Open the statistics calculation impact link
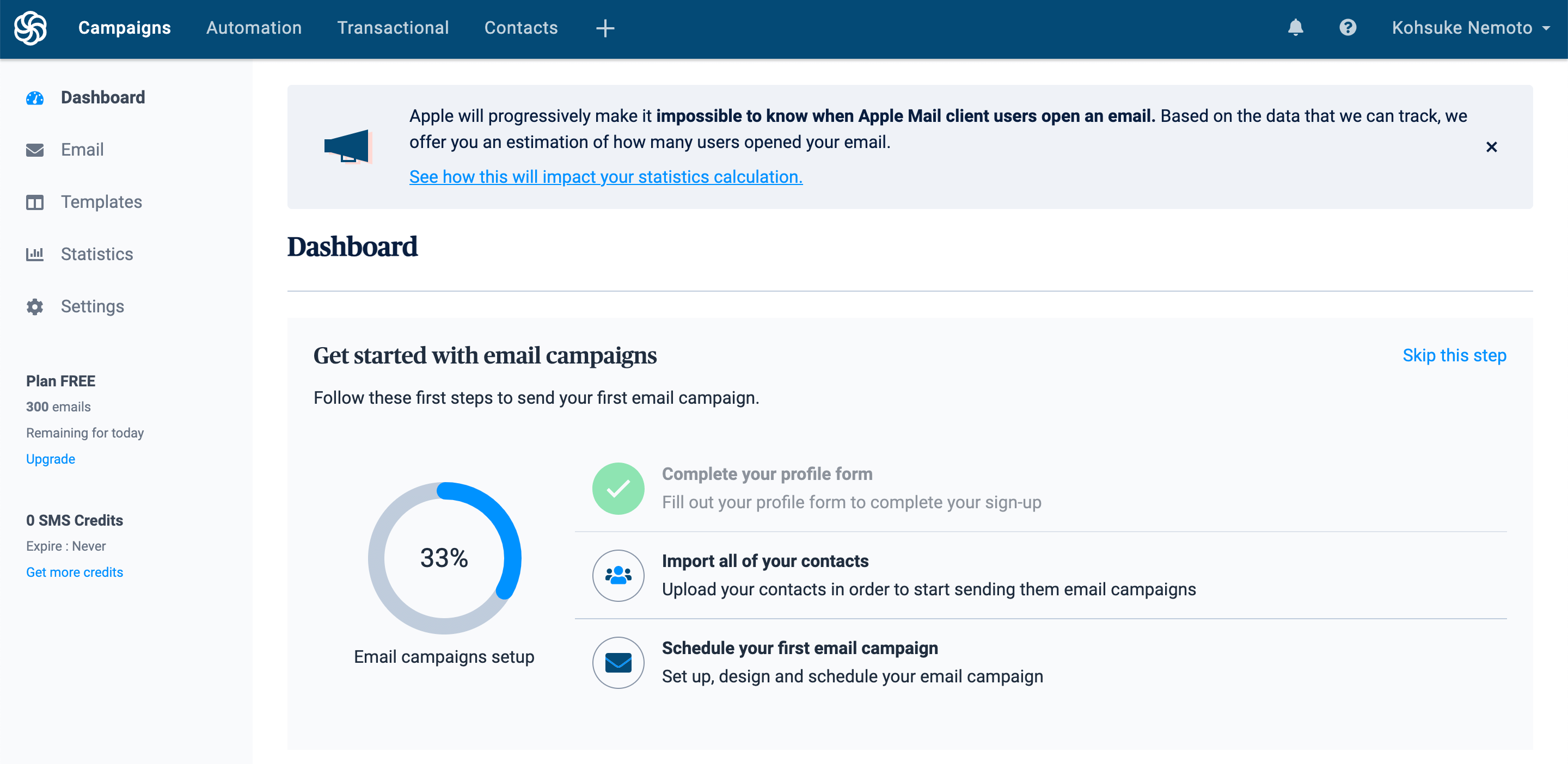 (605, 177)
